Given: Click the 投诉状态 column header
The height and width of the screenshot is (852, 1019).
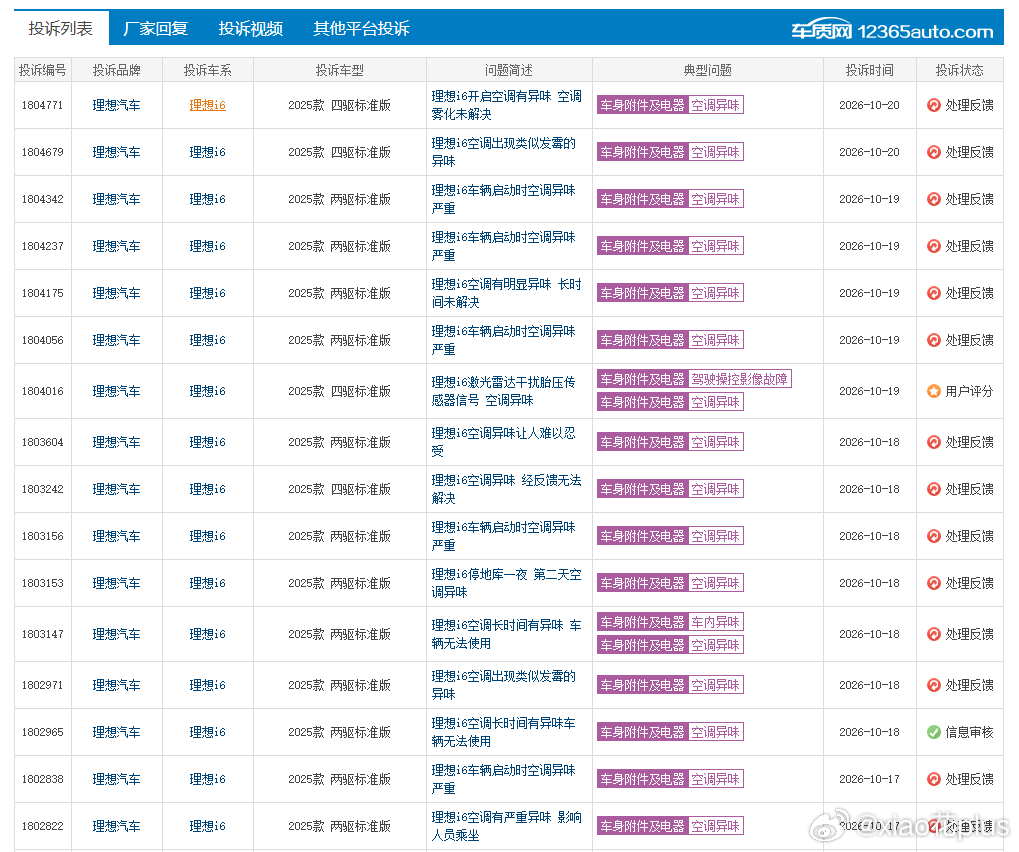Looking at the screenshot, I should 959,70.
